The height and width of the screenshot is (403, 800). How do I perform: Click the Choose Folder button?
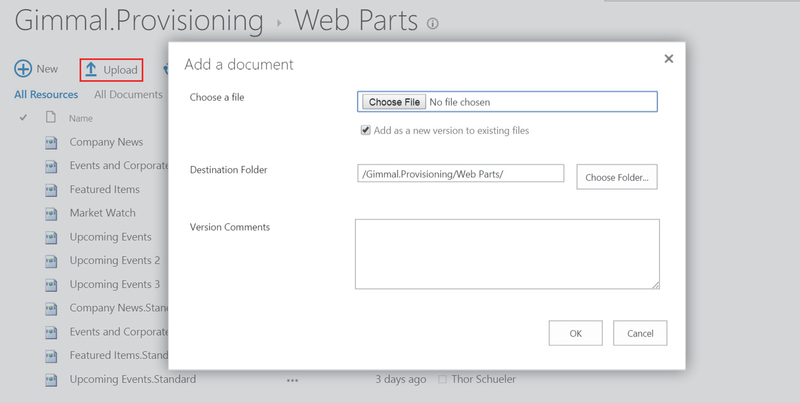(x=616, y=177)
